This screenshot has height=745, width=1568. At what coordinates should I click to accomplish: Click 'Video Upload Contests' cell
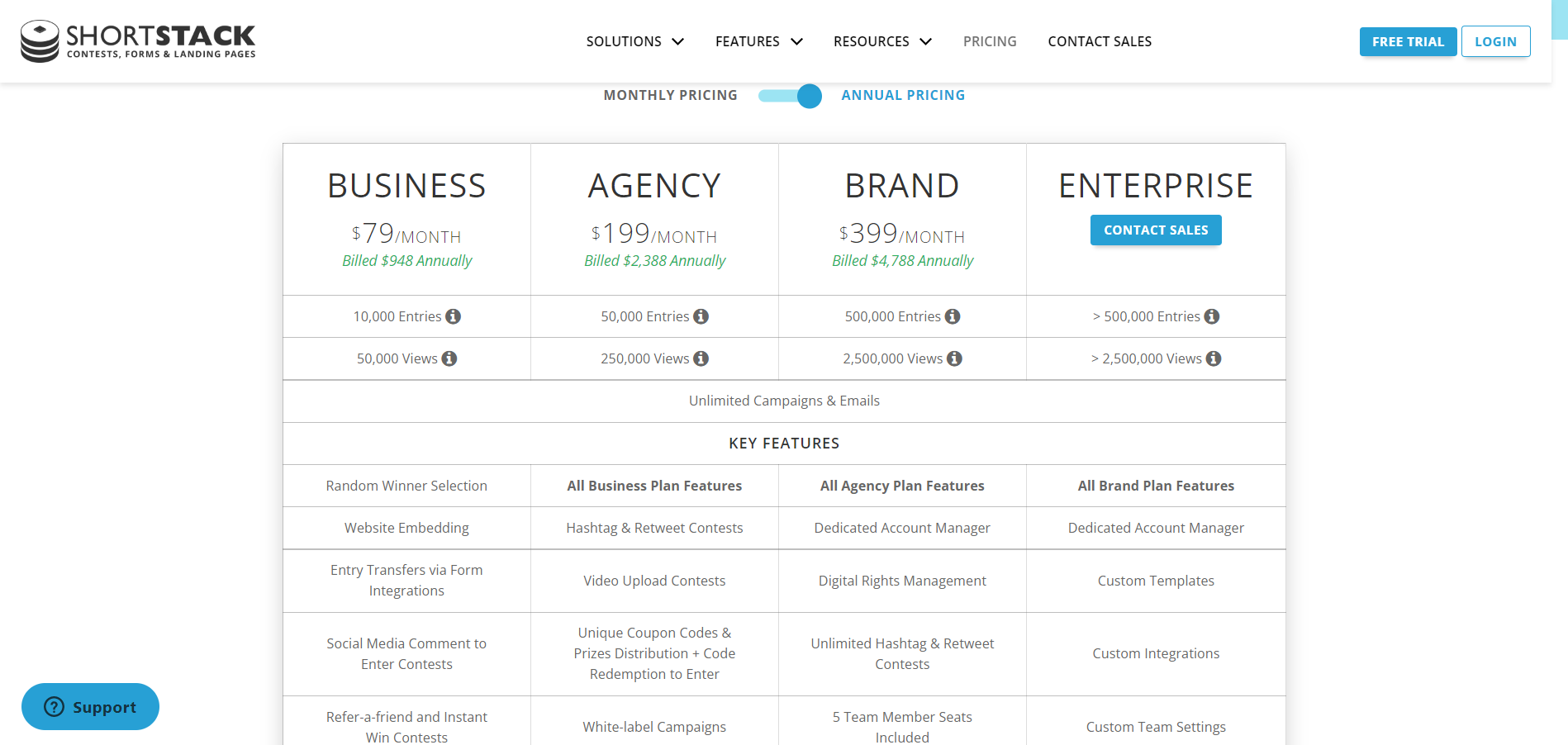654,581
